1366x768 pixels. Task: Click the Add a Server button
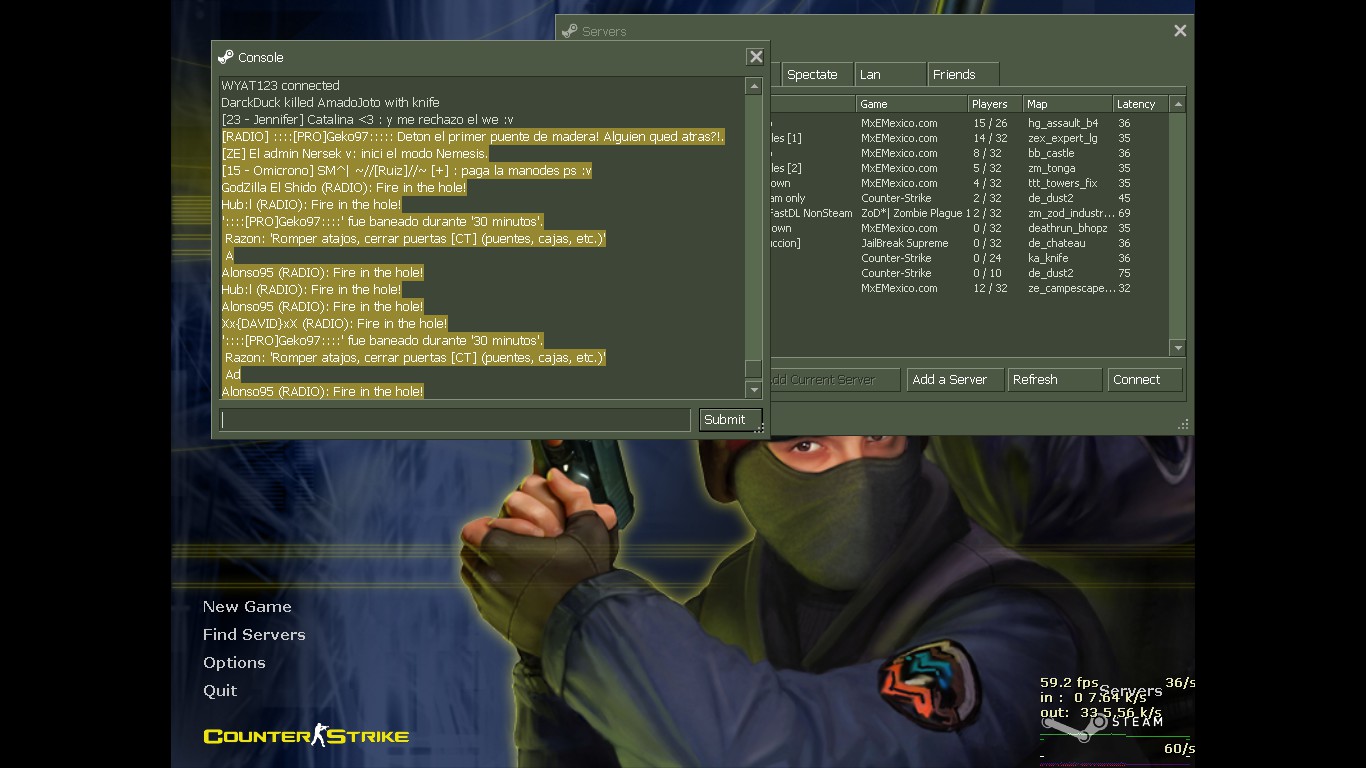(x=955, y=380)
